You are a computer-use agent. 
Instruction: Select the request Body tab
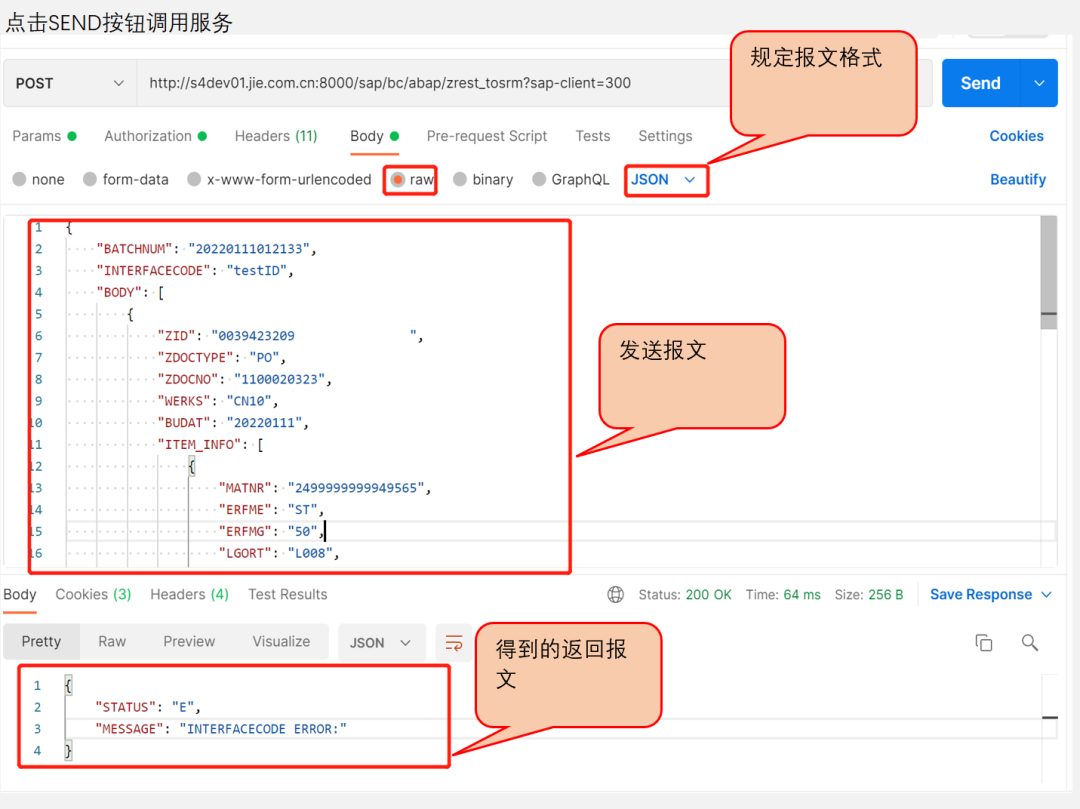coord(374,136)
